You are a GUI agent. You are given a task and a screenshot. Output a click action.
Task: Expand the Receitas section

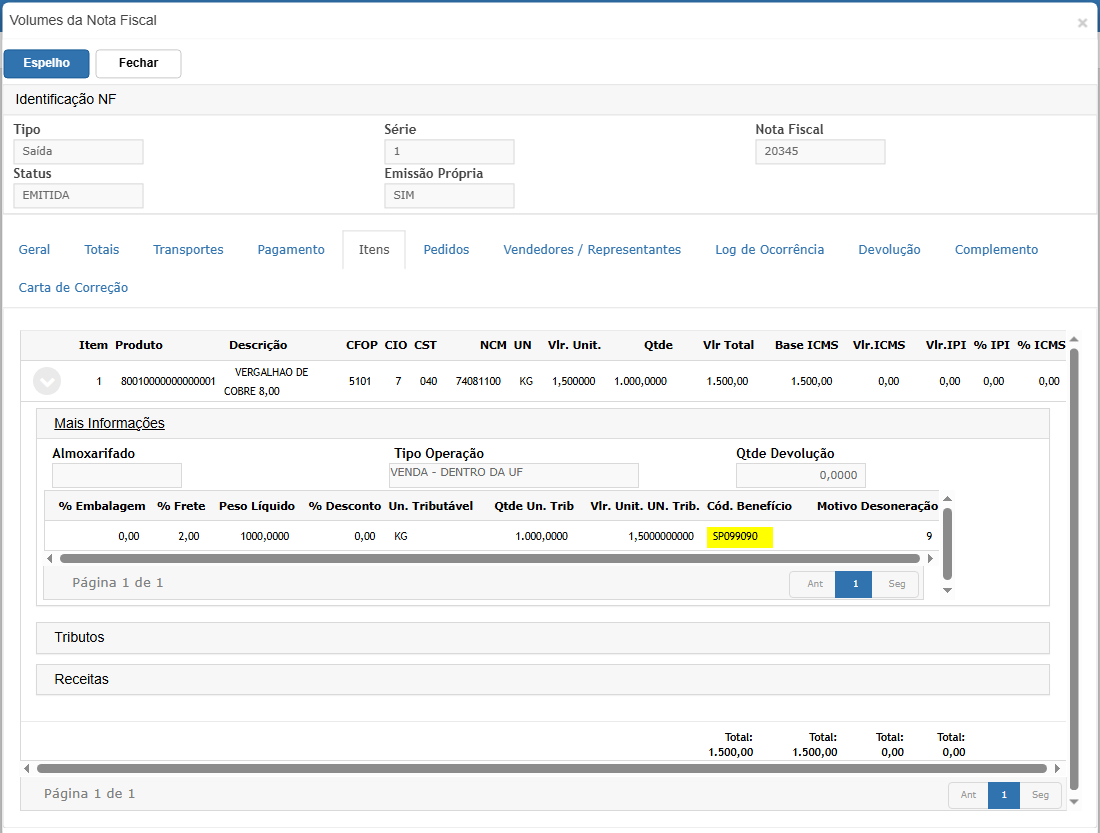coord(543,679)
